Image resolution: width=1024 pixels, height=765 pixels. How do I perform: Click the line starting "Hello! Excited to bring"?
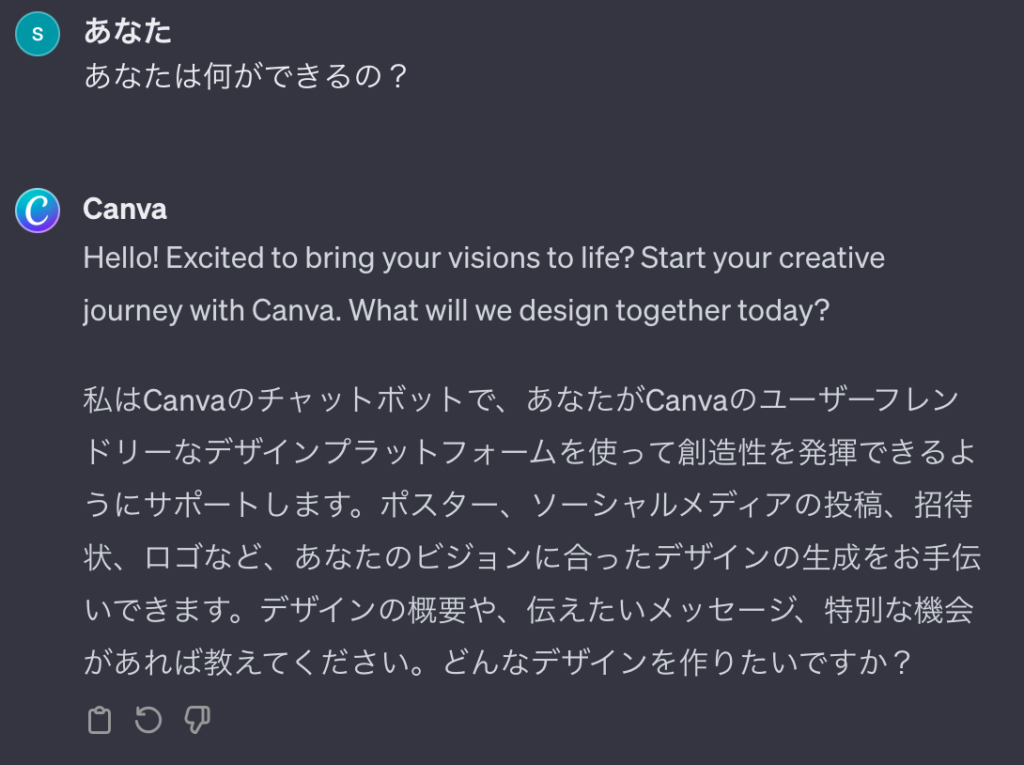484,258
